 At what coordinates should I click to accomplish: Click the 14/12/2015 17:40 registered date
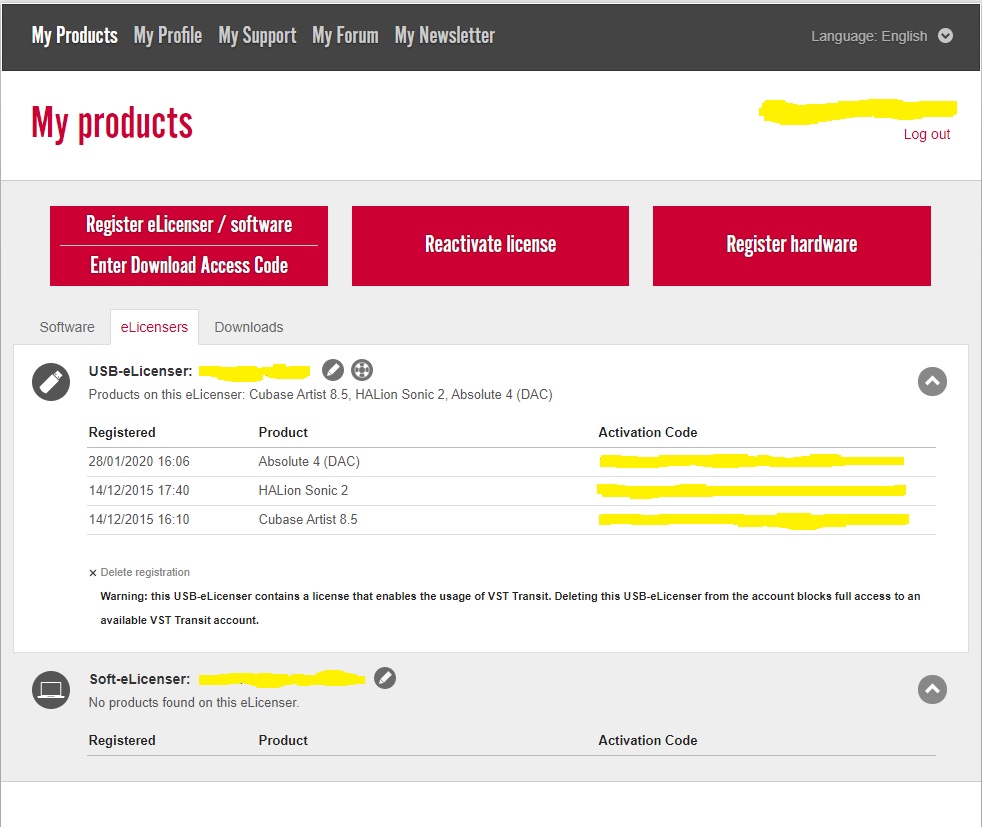[x=139, y=491]
